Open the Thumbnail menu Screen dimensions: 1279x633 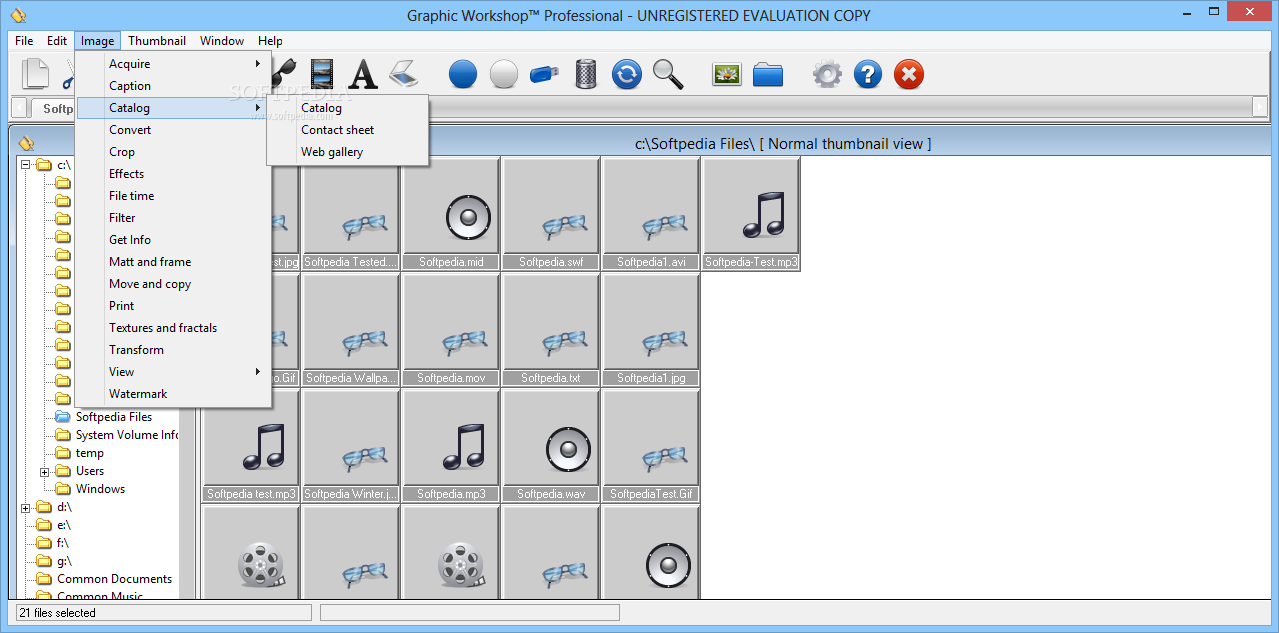point(157,41)
